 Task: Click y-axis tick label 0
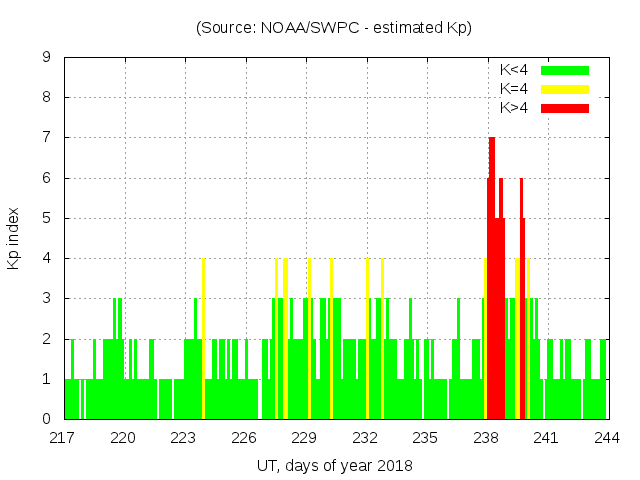click(x=47, y=419)
